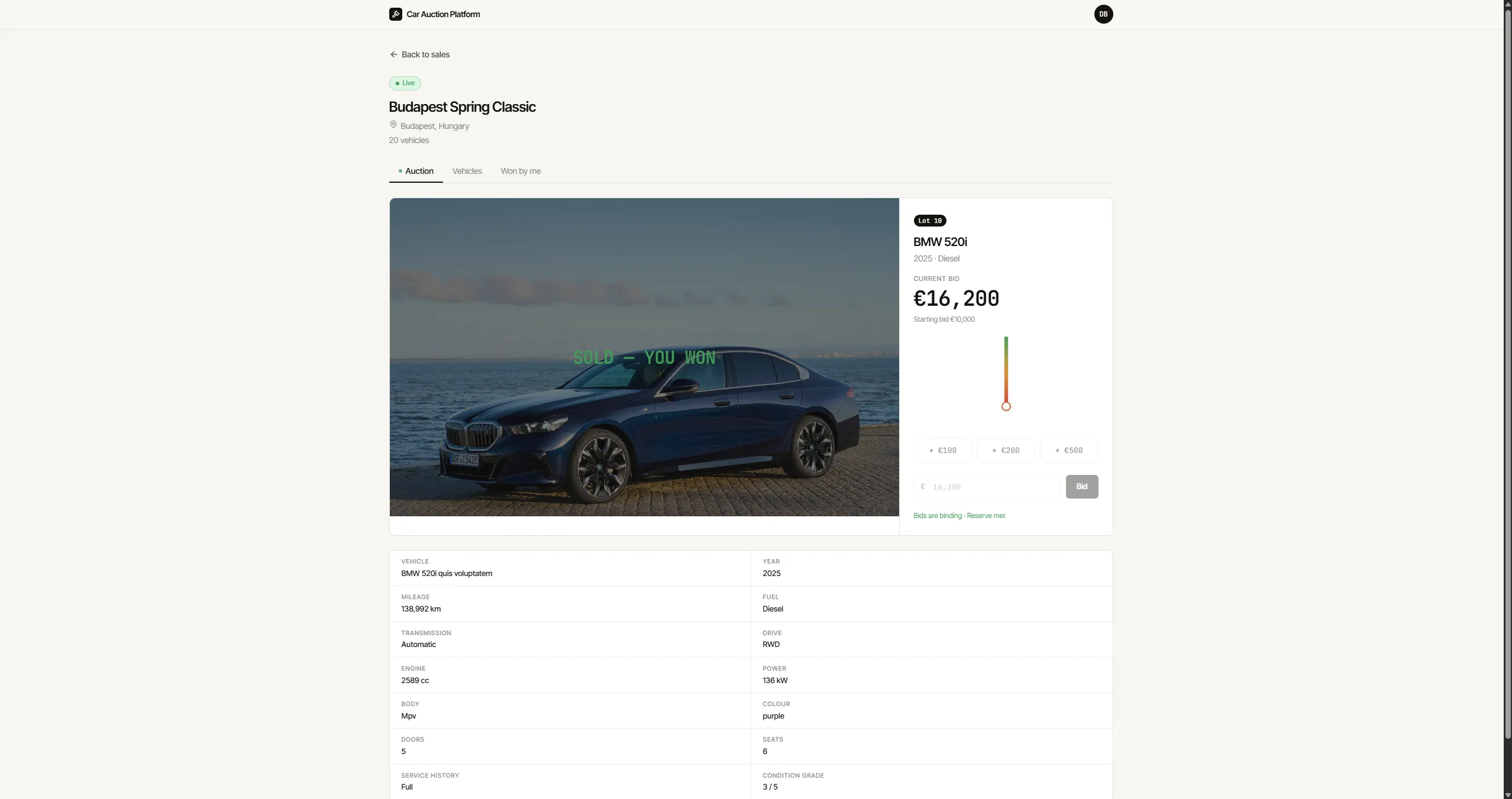Viewport: 1512px width, 799px height.
Task: Click the €16,200 current bid value
Action: click(x=957, y=299)
